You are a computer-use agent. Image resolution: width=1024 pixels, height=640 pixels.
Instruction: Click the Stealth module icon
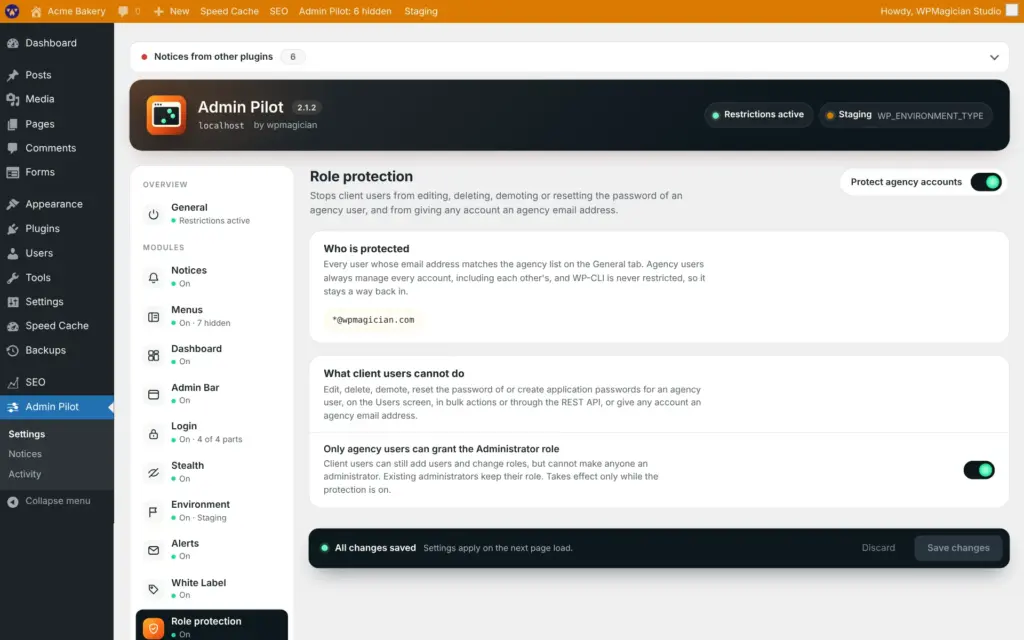click(x=153, y=472)
